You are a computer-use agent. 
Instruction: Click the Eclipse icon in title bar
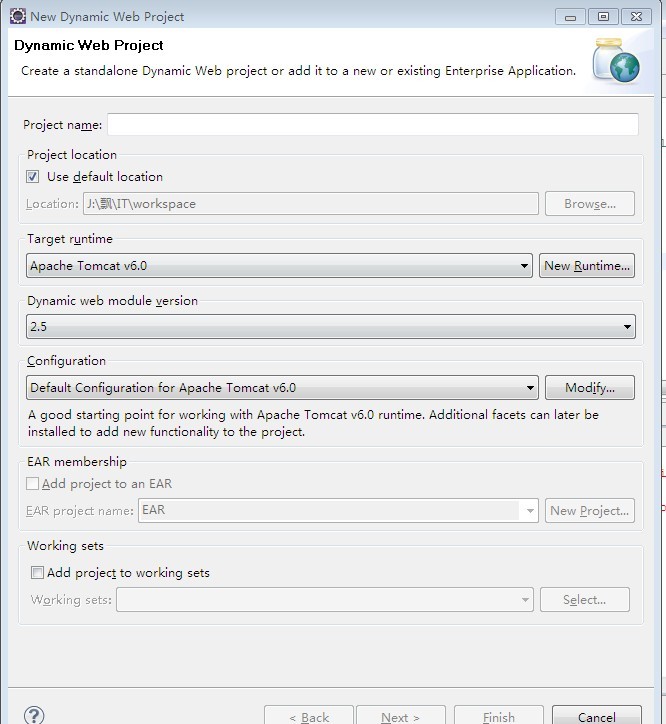[18, 16]
